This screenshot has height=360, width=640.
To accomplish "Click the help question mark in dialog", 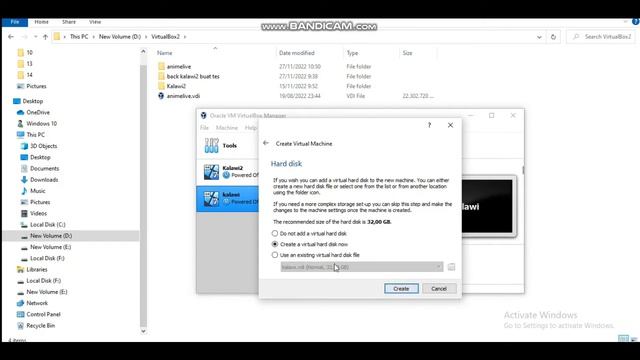I will coord(429,125).
